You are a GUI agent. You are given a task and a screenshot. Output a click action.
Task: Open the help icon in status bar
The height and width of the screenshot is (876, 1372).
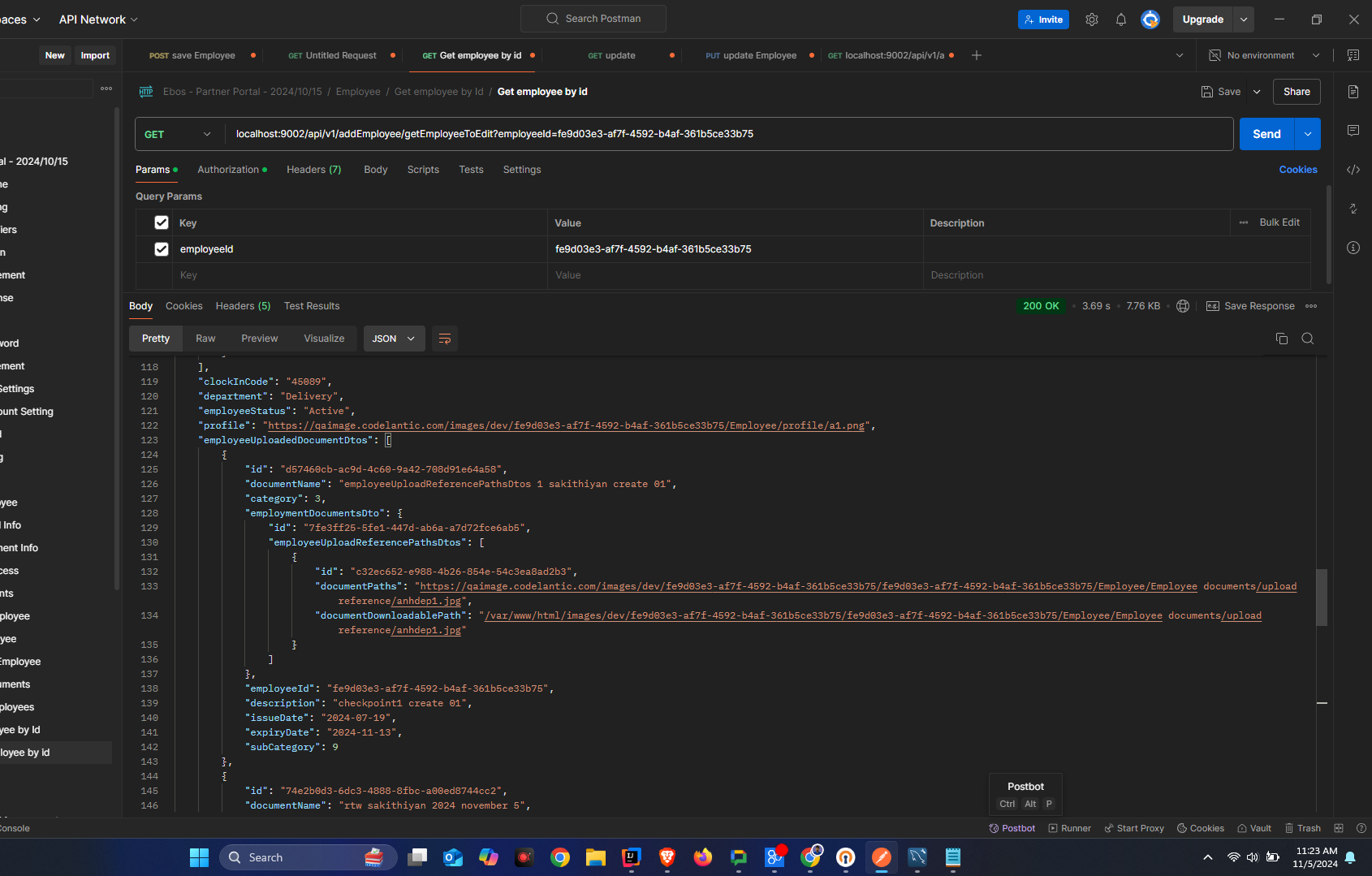click(x=1361, y=828)
